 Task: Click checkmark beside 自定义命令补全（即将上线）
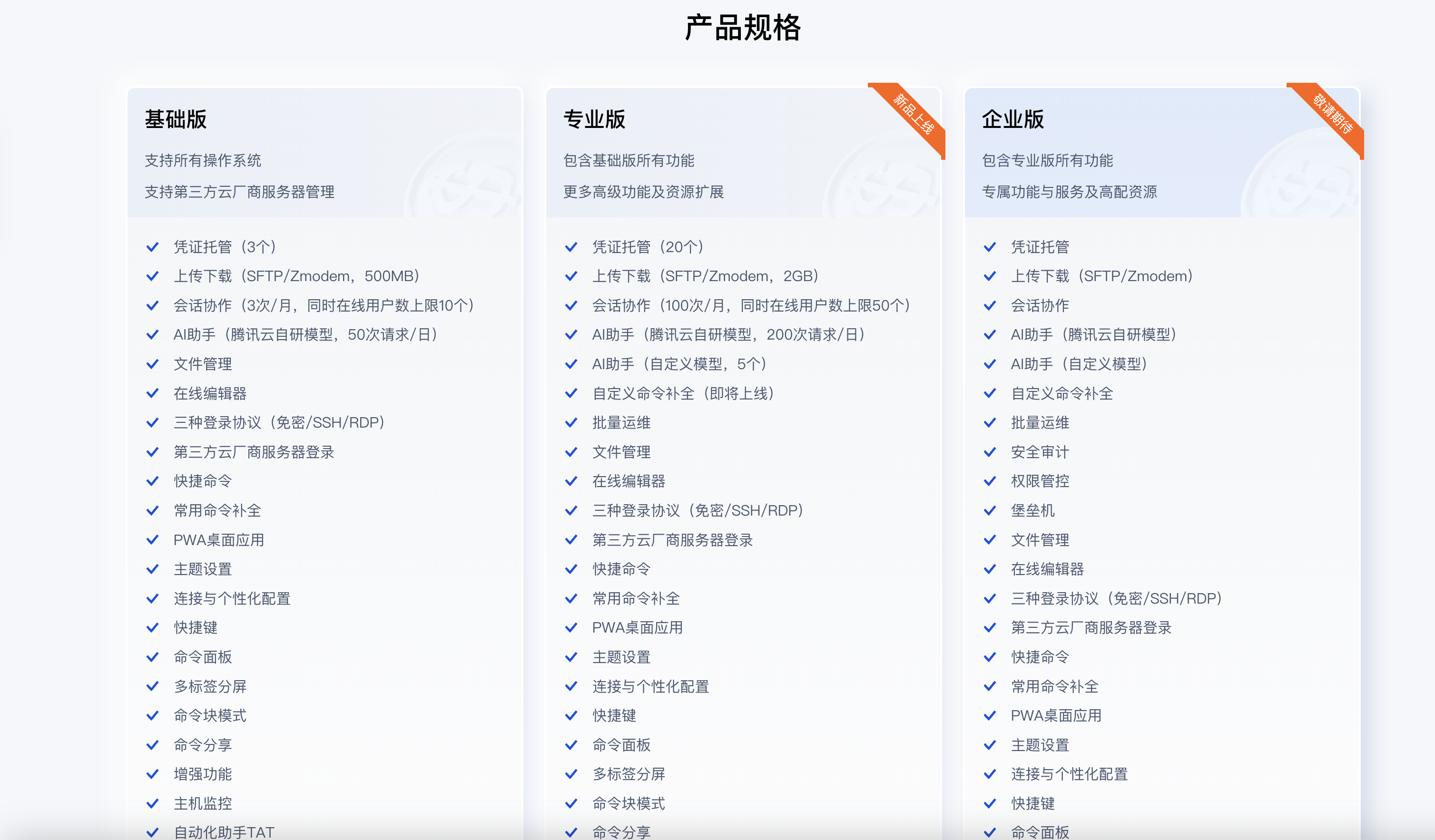pos(570,393)
